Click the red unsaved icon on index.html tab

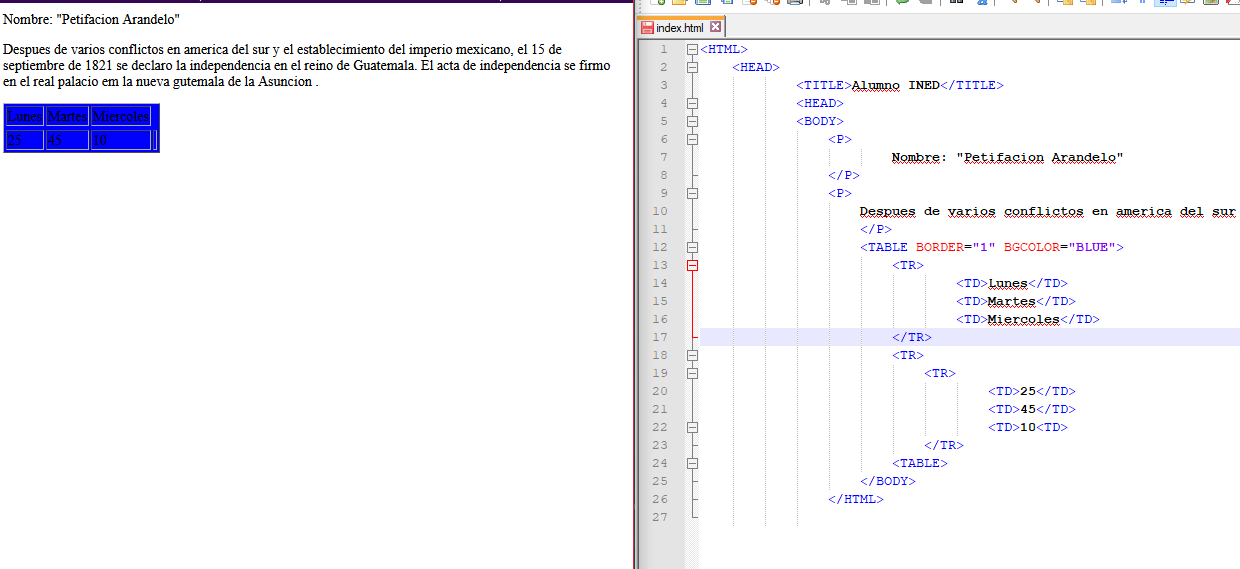[647, 28]
